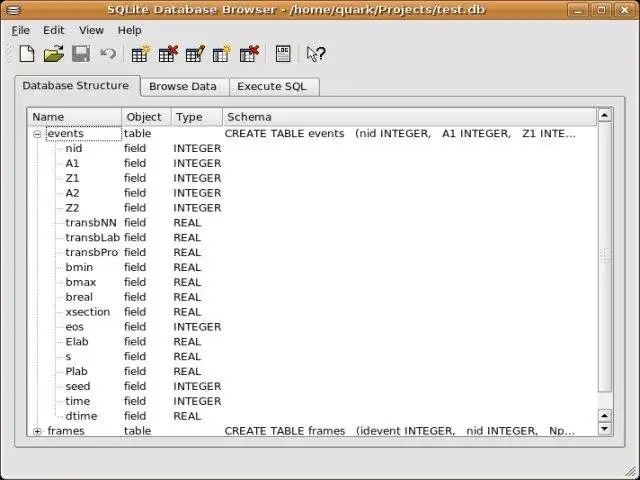Select the xsection field row
Screen dimensions: 640x480
[312, 312]
